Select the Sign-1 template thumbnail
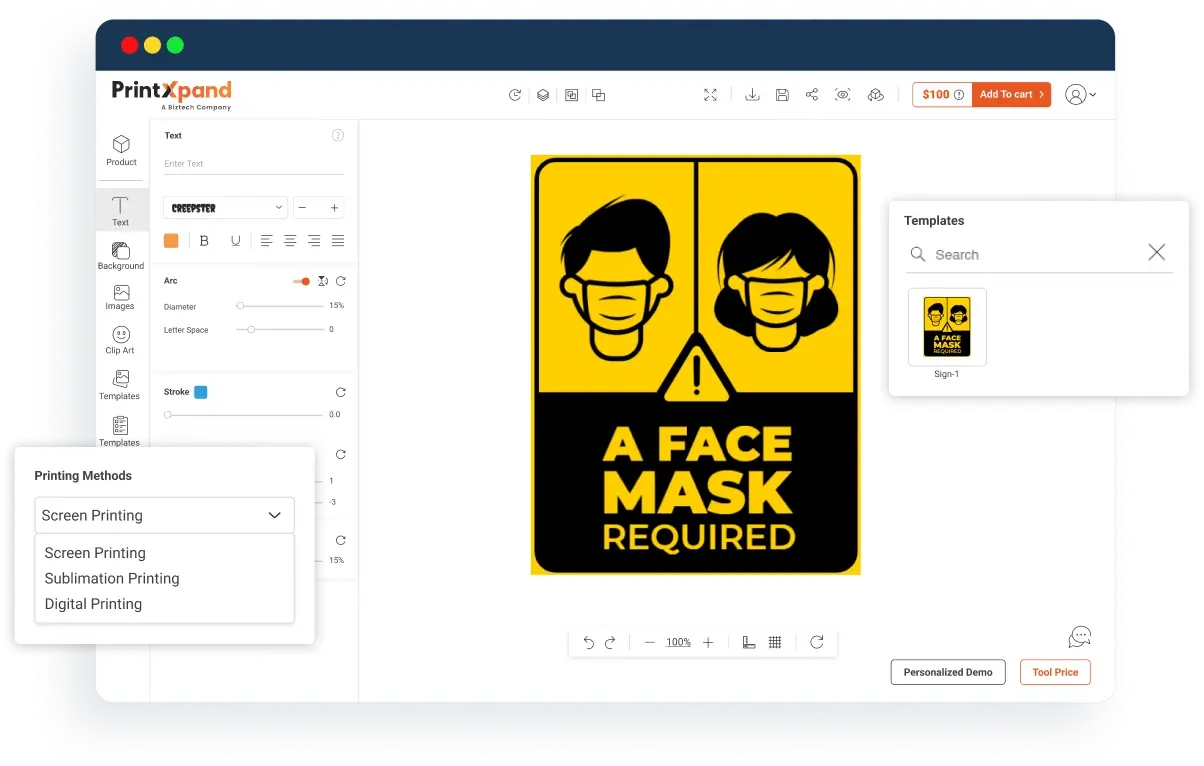Screen dimensions: 1204x766 coord(947,327)
